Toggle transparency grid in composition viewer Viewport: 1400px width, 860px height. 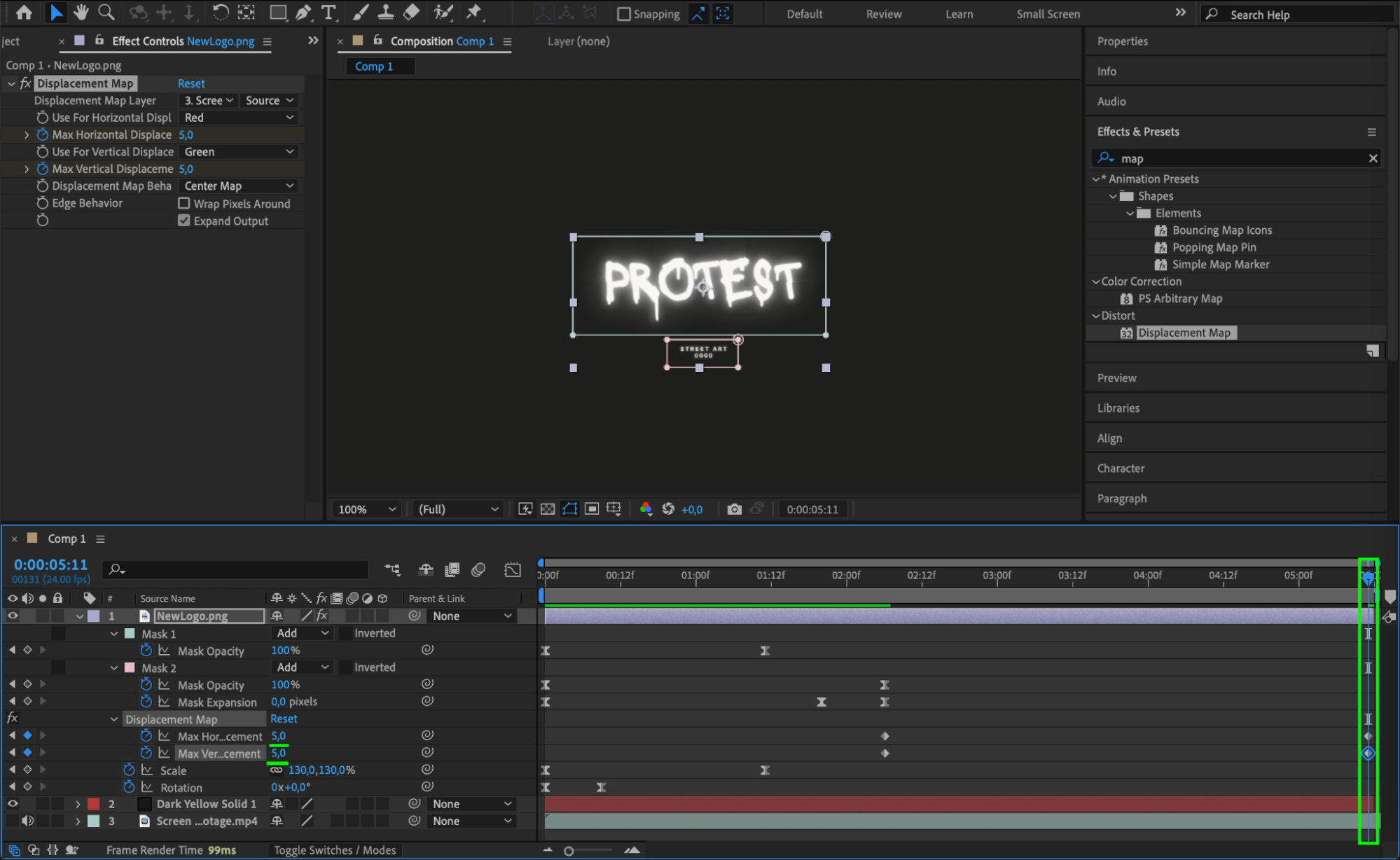548,509
